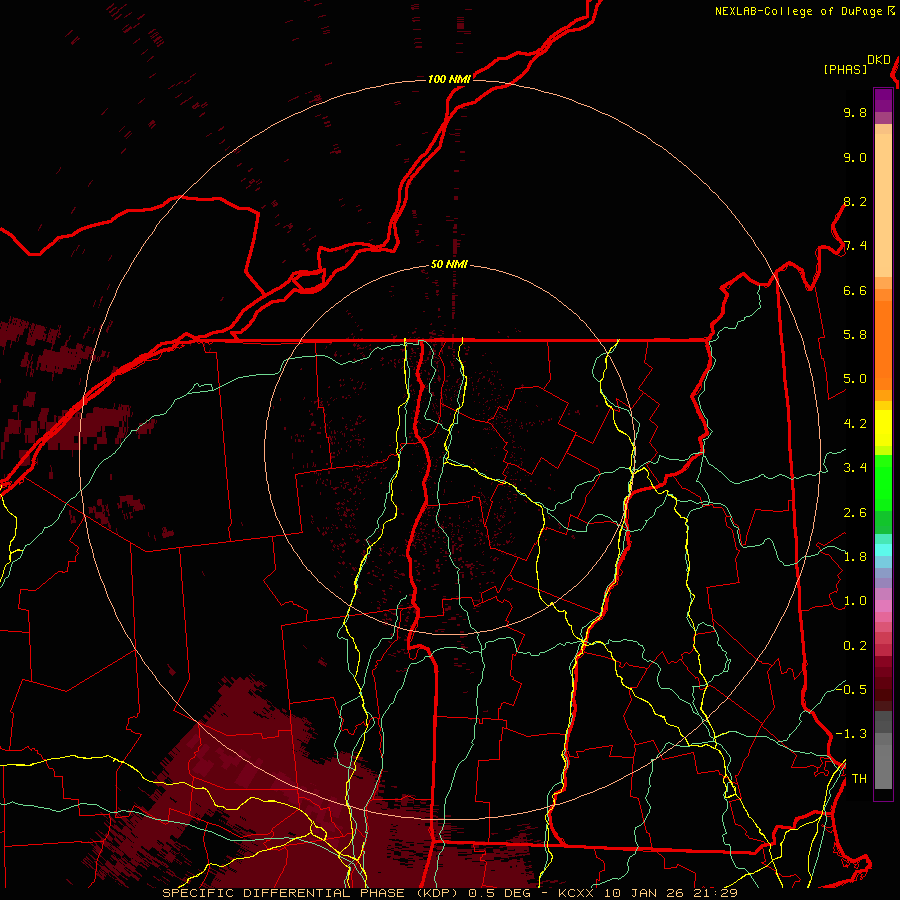
Task: Click the -0.5 scale value
Action: [851, 689]
